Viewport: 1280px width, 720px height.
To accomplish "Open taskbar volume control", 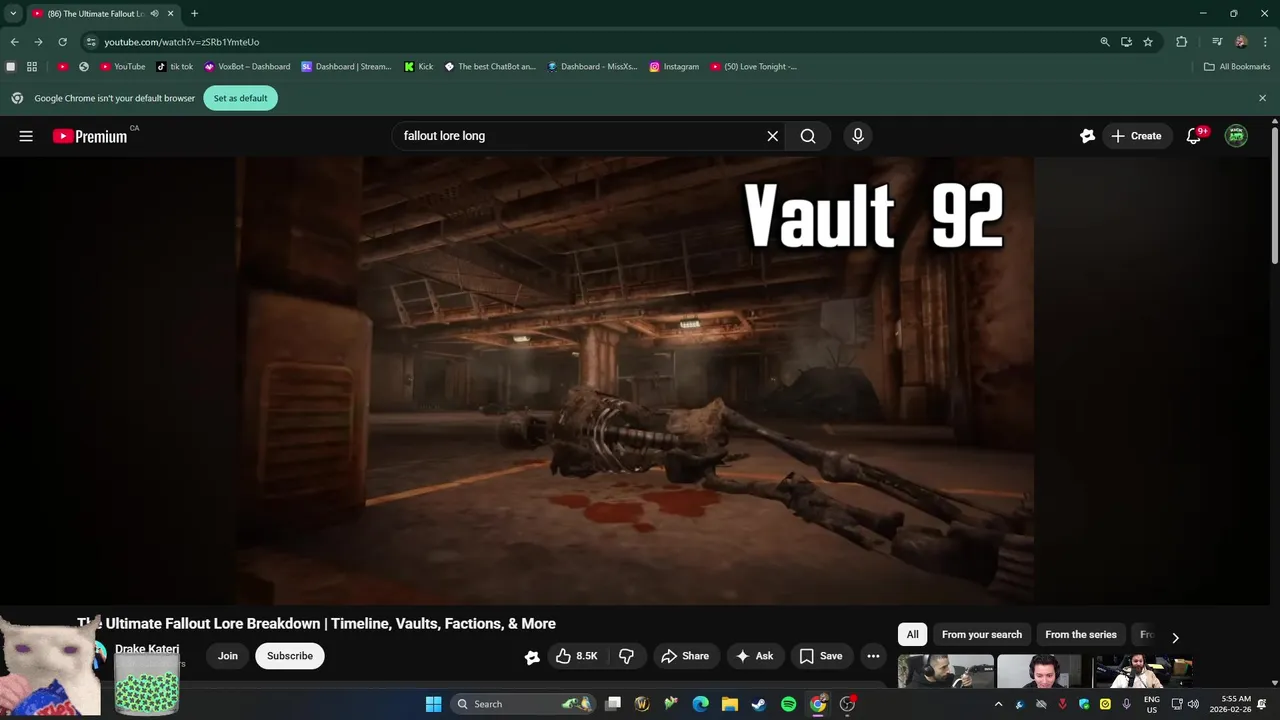I will [x=1193, y=704].
